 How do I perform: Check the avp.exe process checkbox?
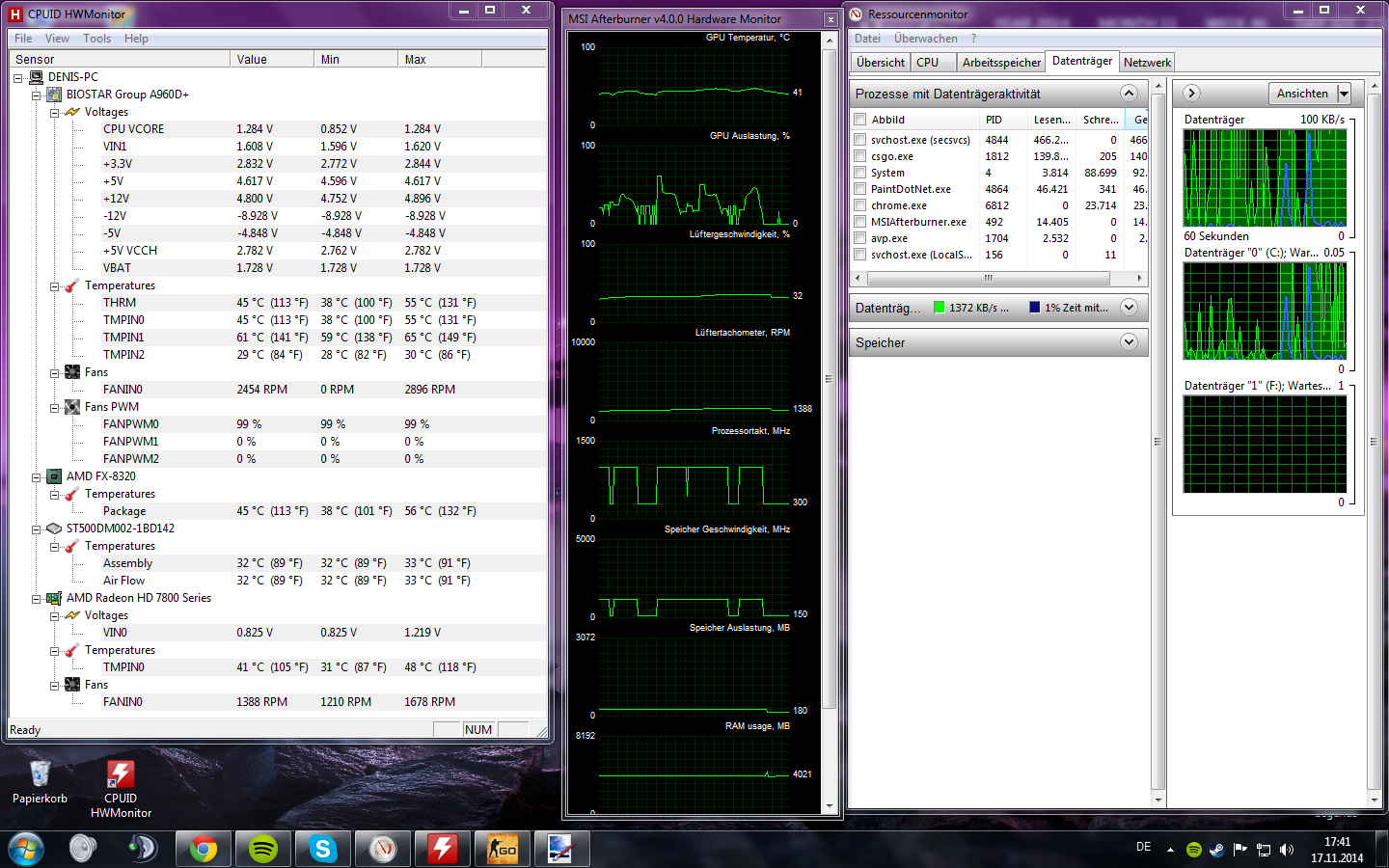(x=859, y=238)
